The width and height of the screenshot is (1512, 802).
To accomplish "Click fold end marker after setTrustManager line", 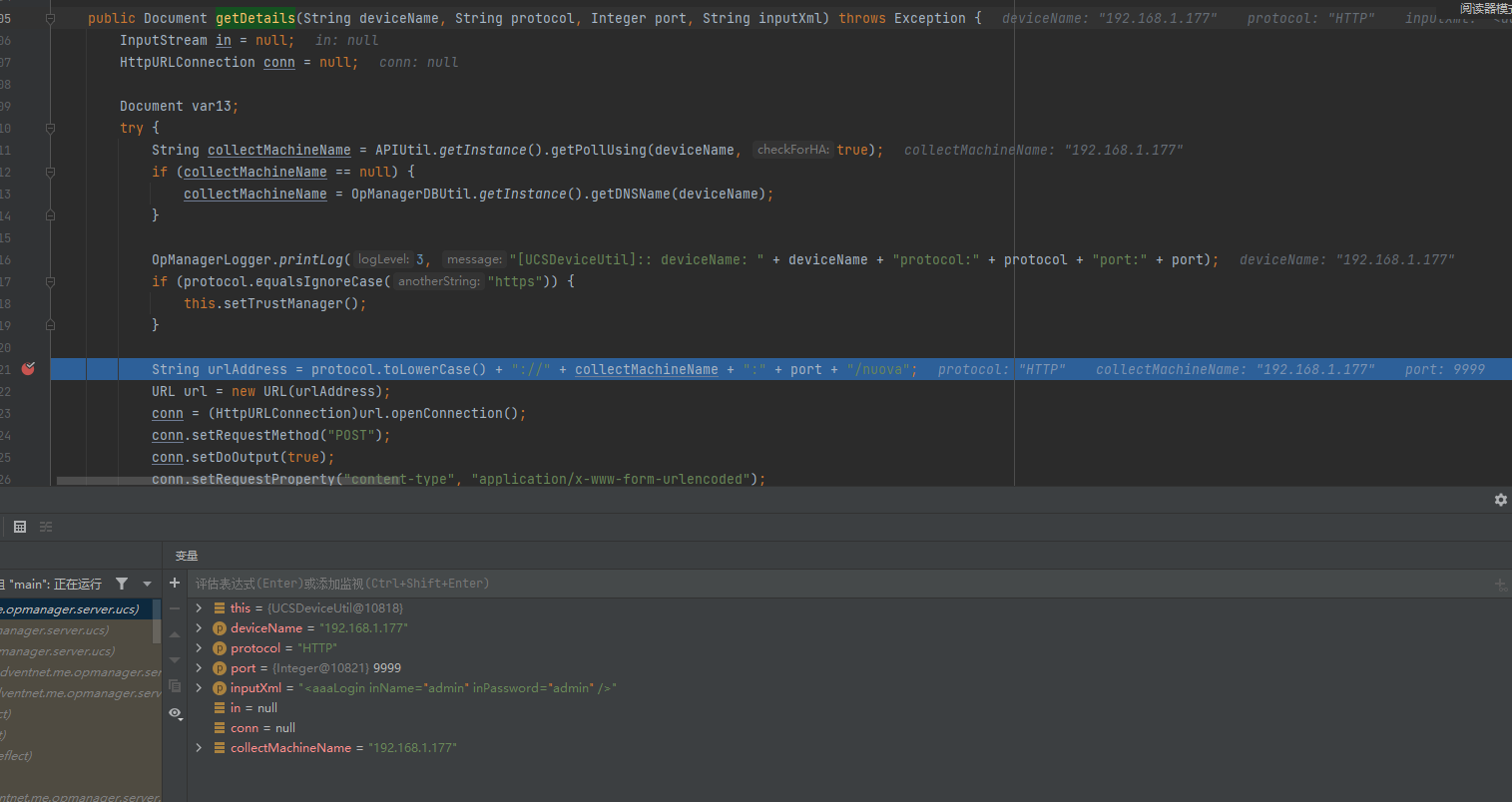I will click(50, 325).
